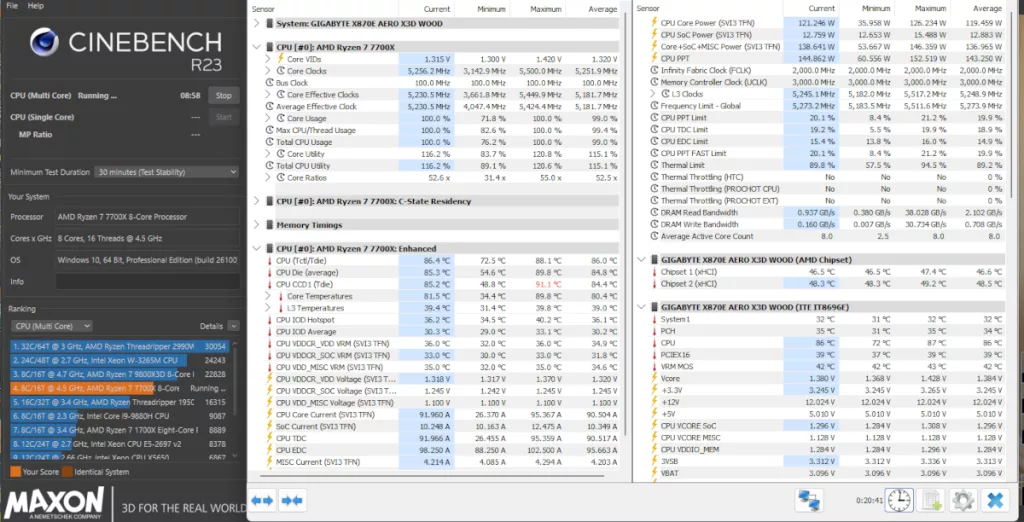1024x522 pixels.
Task: Open the CPU (Multi Core) ranking dropdown
Action: 52,326
